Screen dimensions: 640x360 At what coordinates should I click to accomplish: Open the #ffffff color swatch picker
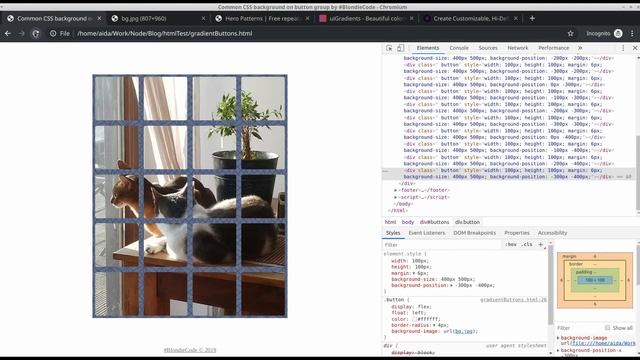point(414,319)
